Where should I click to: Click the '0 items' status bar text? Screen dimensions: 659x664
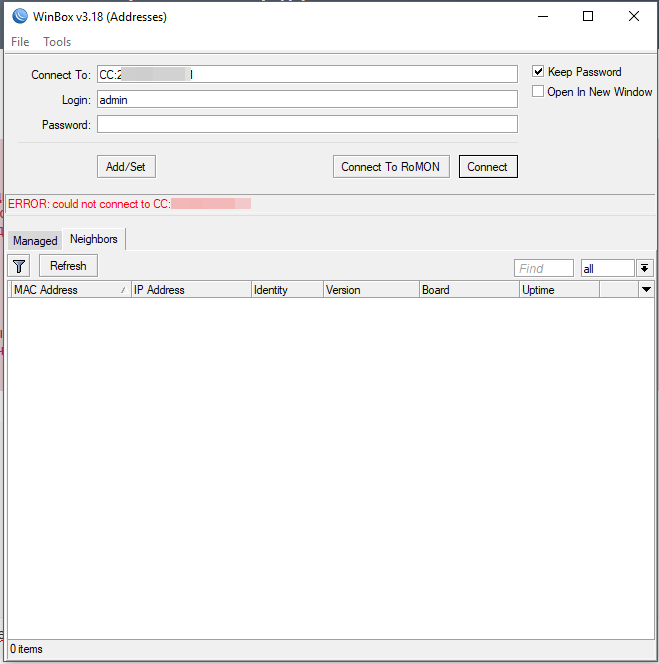coord(26,649)
